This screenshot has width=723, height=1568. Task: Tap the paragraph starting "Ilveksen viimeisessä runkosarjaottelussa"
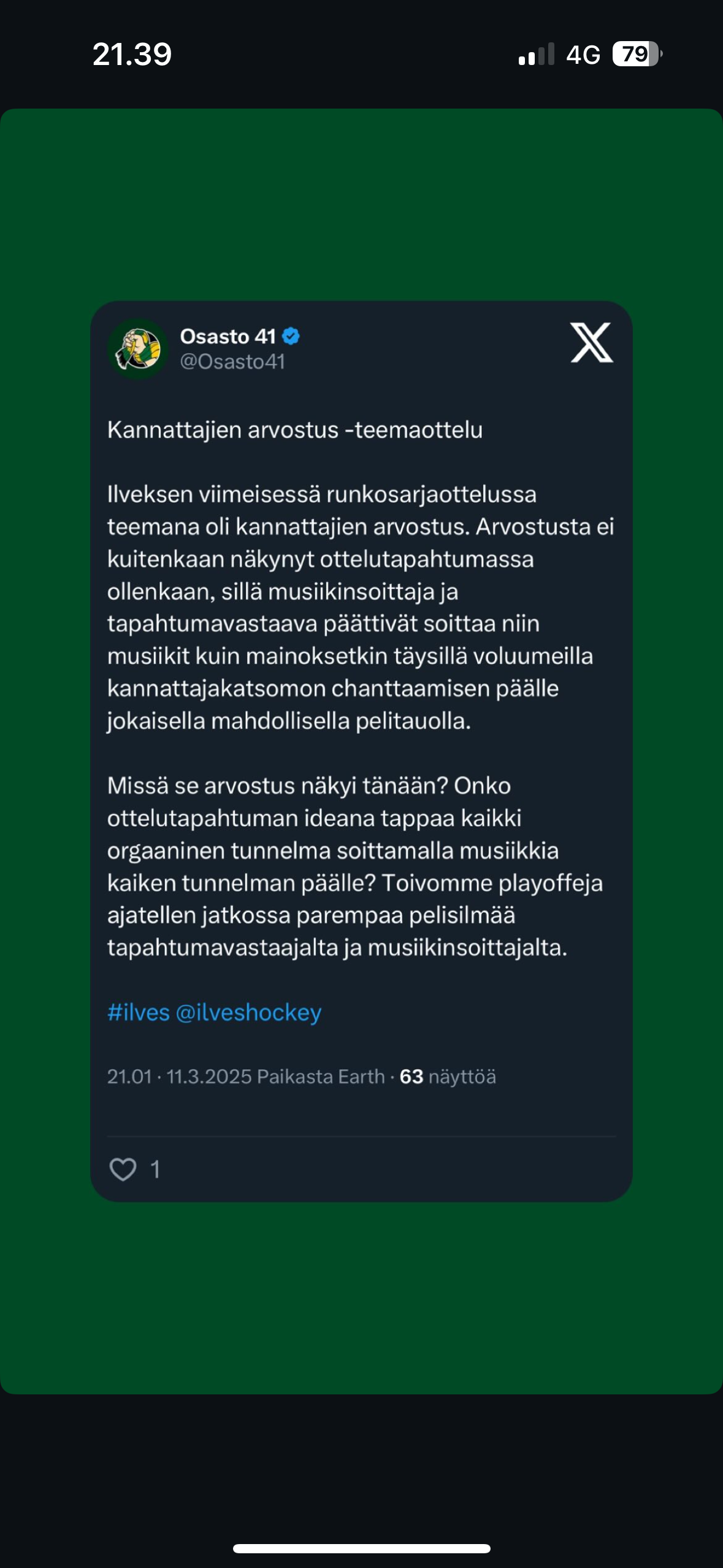click(361, 607)
